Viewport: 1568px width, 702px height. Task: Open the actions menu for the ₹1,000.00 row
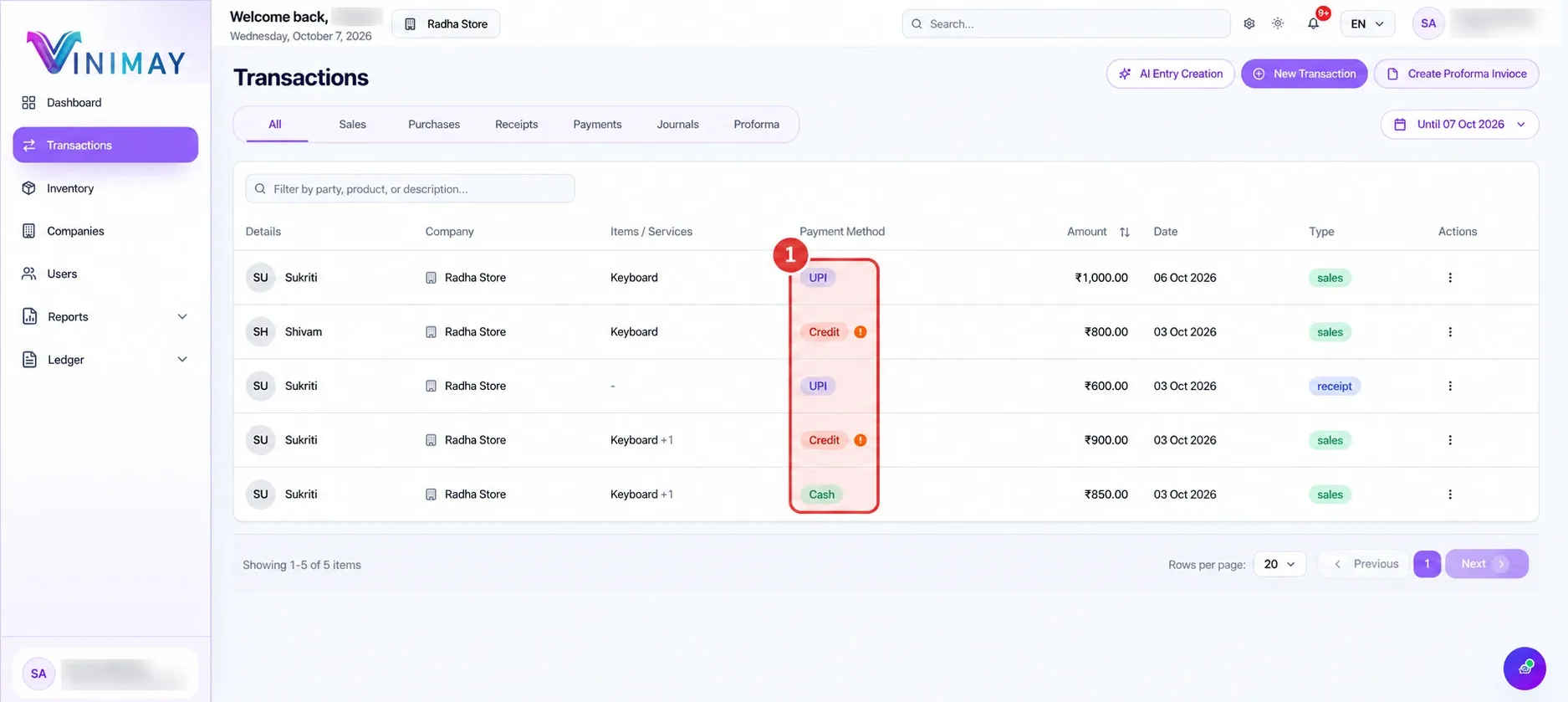tap(1449, 278)
